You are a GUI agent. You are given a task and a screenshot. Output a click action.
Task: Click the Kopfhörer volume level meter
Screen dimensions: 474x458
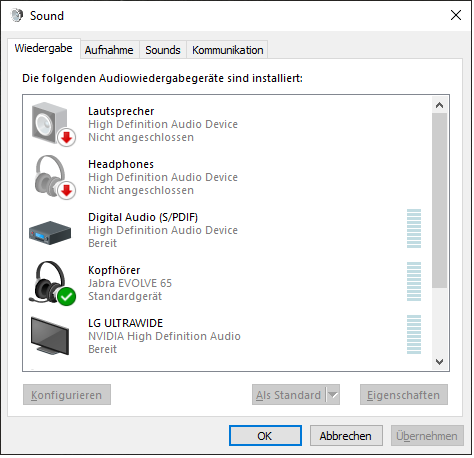click(414, 282)
